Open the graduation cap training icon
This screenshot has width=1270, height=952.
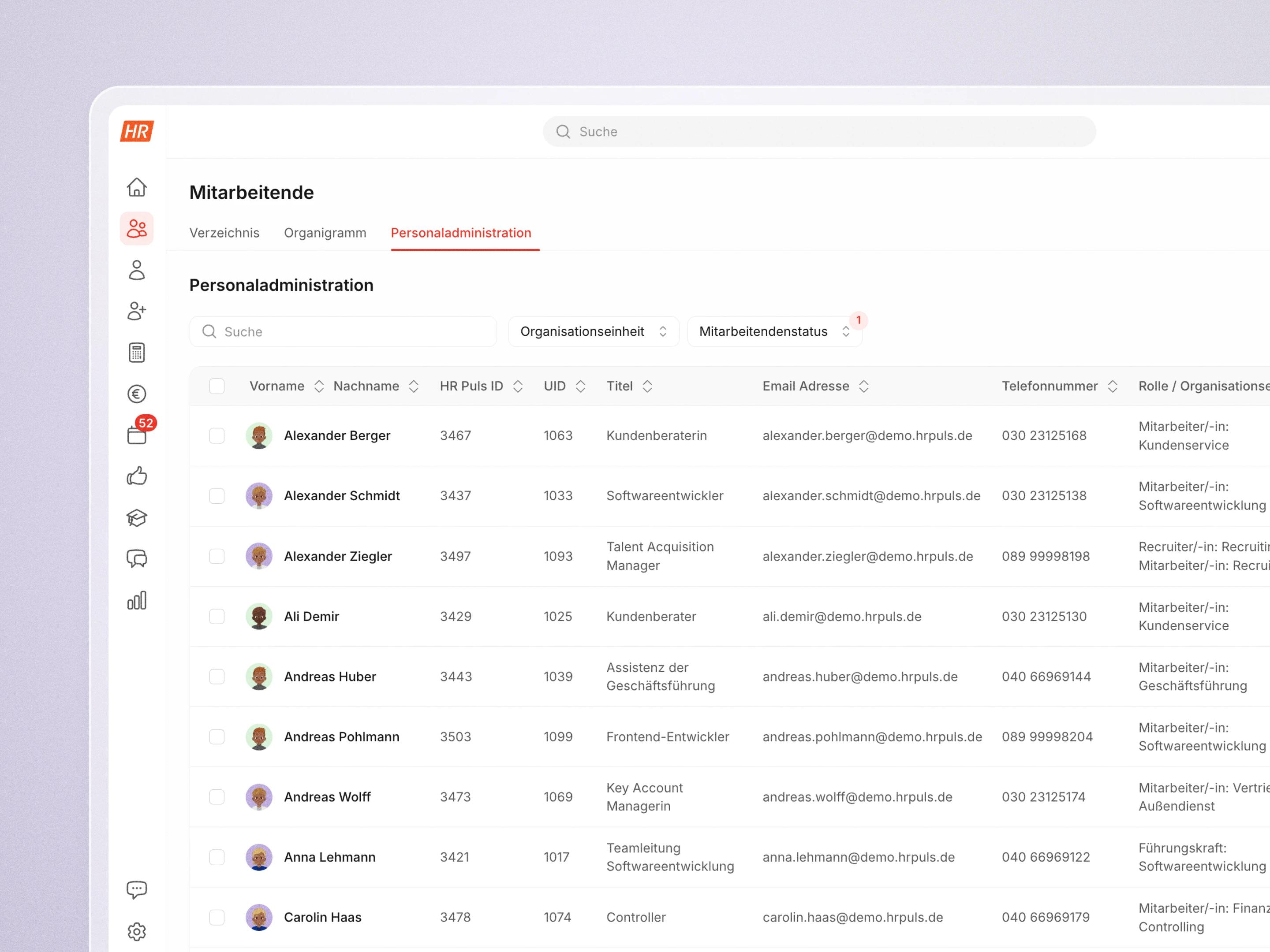pos(137,517)
